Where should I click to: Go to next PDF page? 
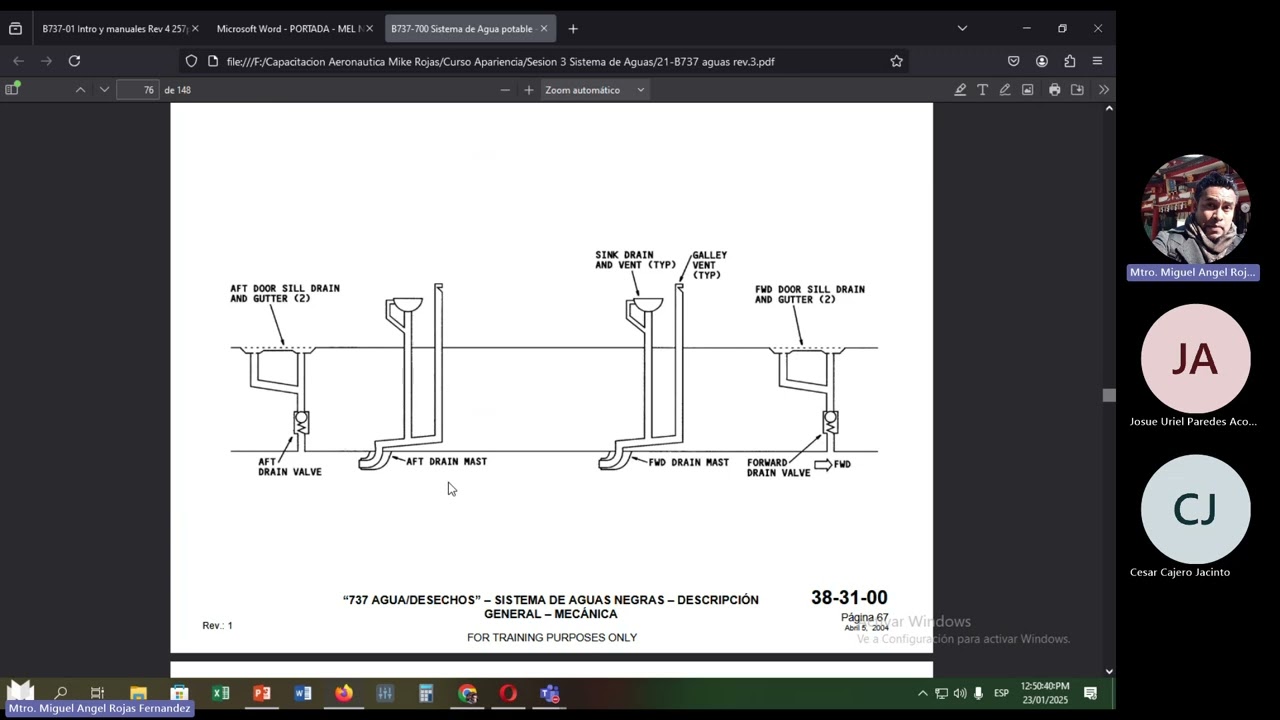click(x=104, y=90)
